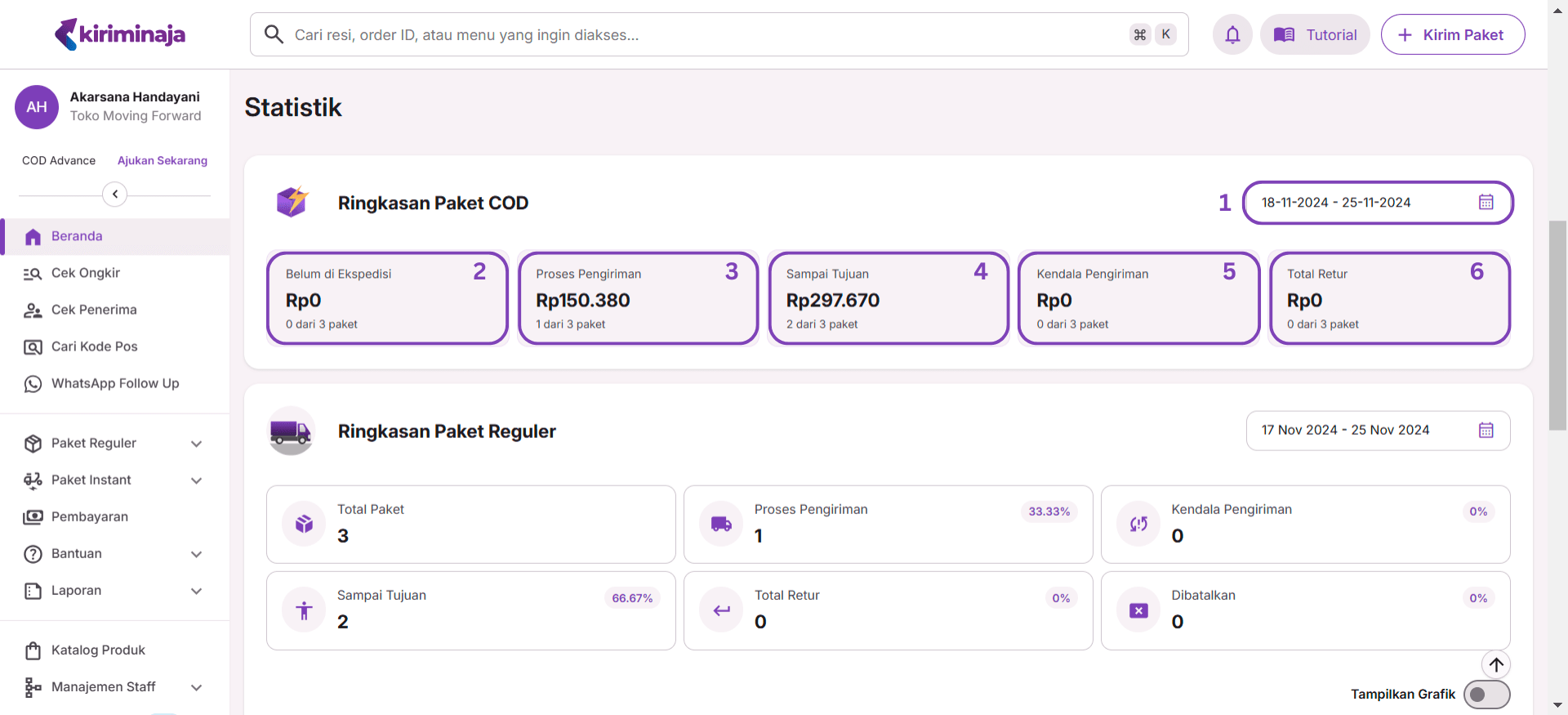Viewport: 1568px width, 715px height.
Task: Click the notification bell icon
Action: [x=1232, y=34]
